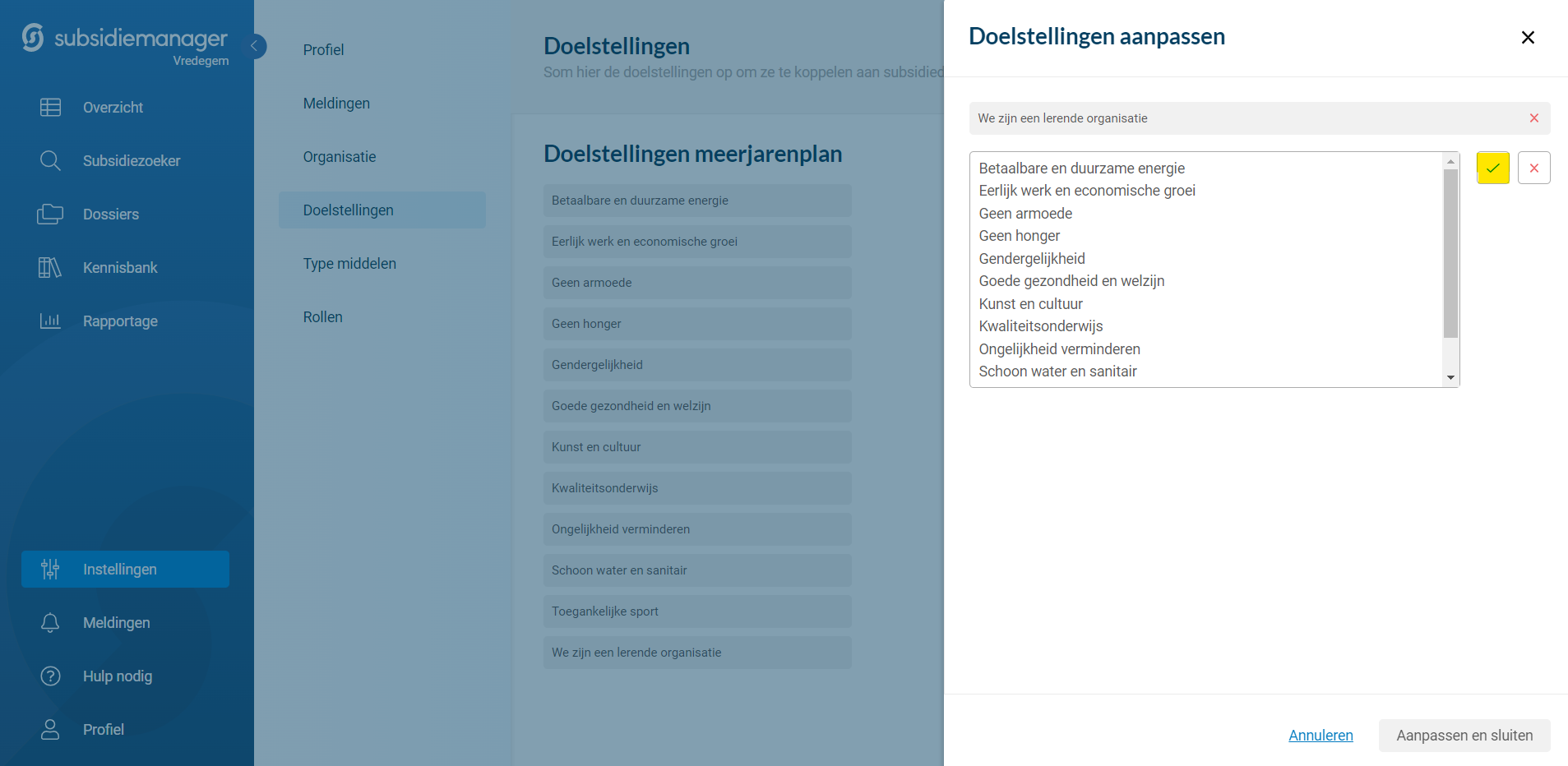Confirm selection with yellow checkmark button
The image size is (1568, 766).
click(1492, 168)
